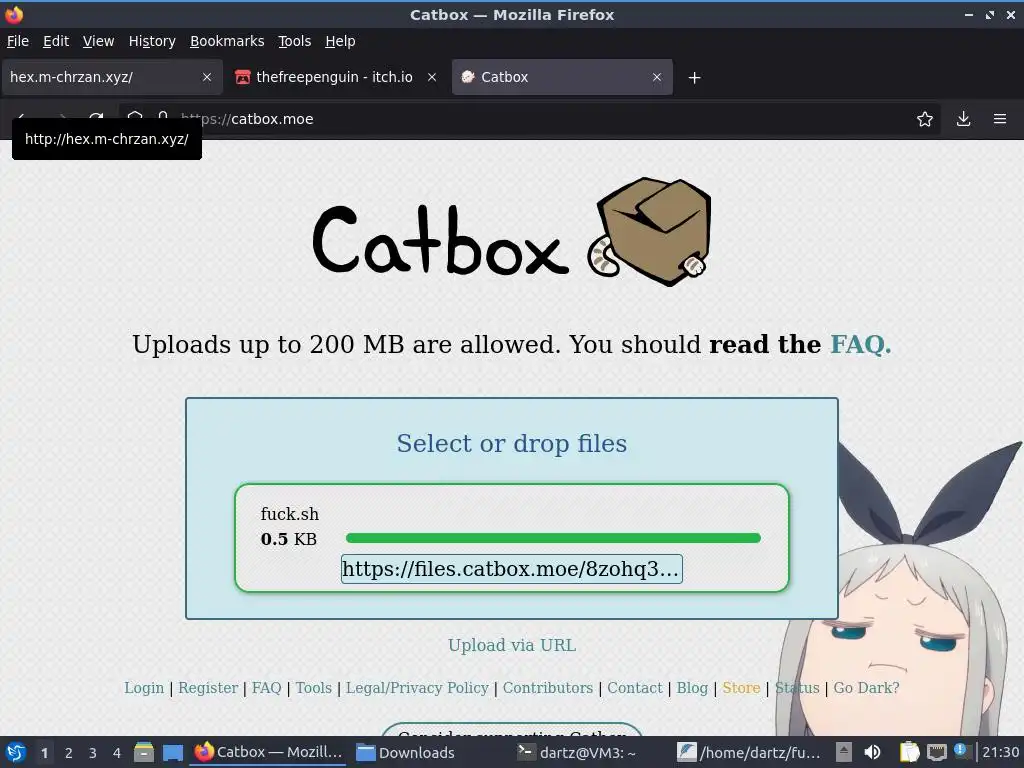Open the LXQt start menu icon
The image size is (1024, 768).
coord(15,752)
